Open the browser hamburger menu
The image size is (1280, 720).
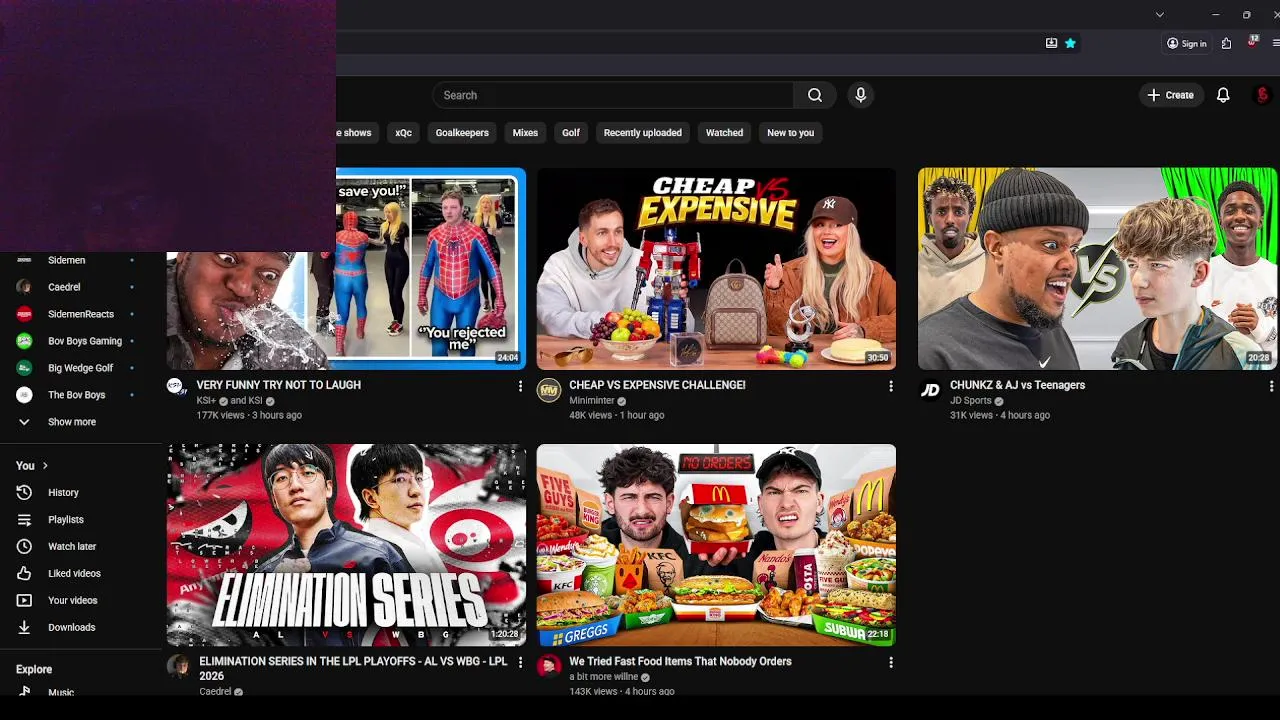click(x=1276, y=43)
